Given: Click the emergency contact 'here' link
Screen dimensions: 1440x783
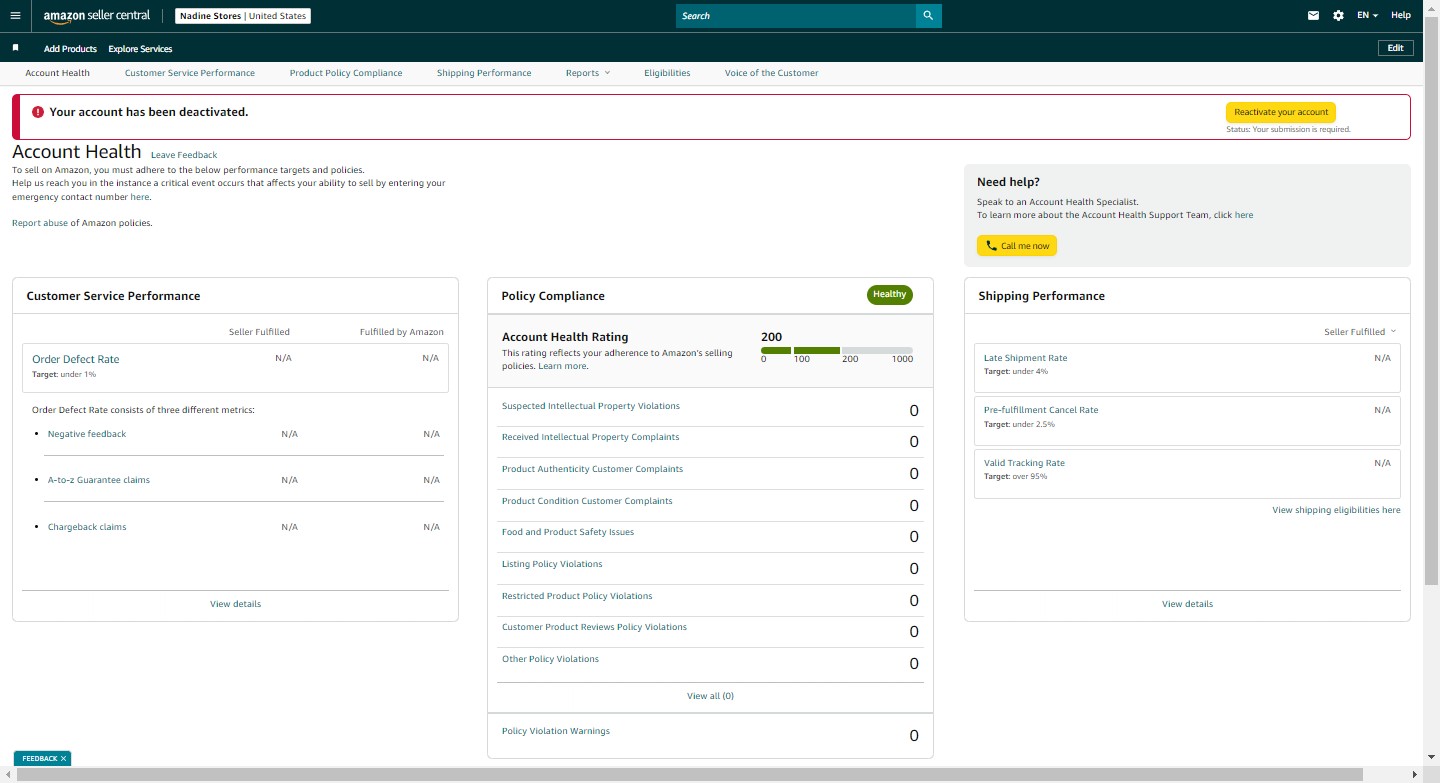Looking at the screenshot, I should pyautogui.click(x=140, y=197).
